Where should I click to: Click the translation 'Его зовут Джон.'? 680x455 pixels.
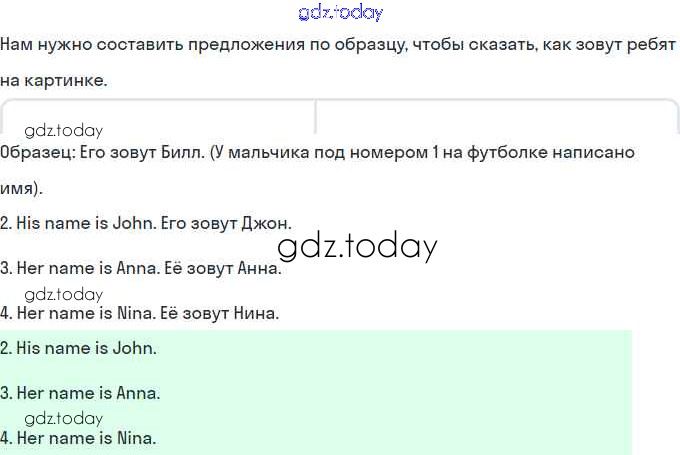[x=226, y=223]
